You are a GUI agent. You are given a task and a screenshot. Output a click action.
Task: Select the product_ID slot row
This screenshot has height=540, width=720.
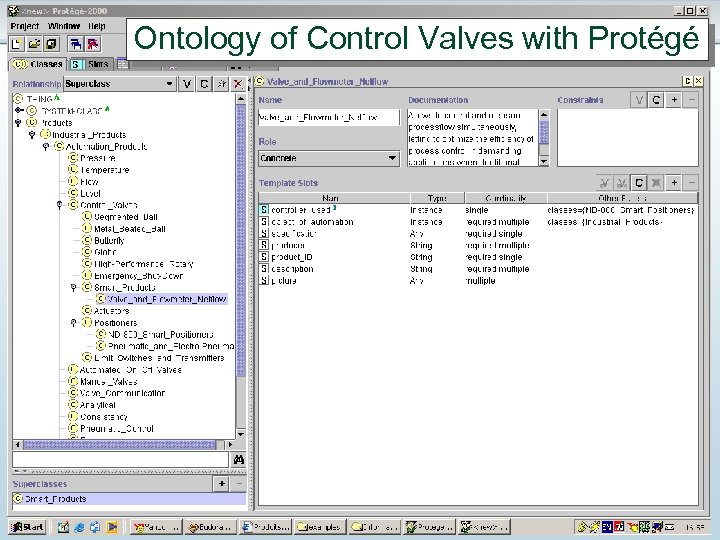coord(478,257)
